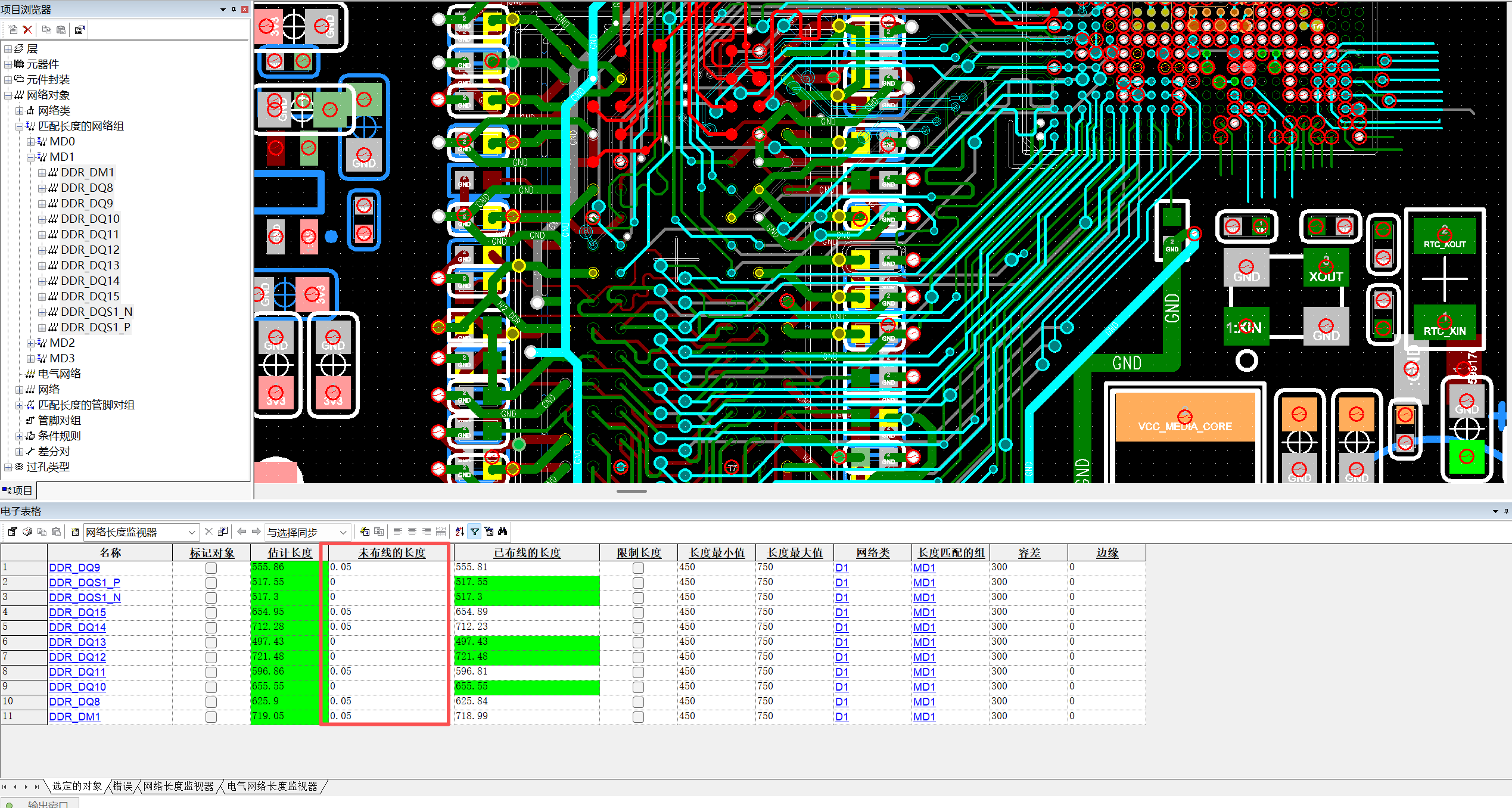Pin the 项目浏览器 panel
Screen dimensions: 1512x808
(234, 9)
